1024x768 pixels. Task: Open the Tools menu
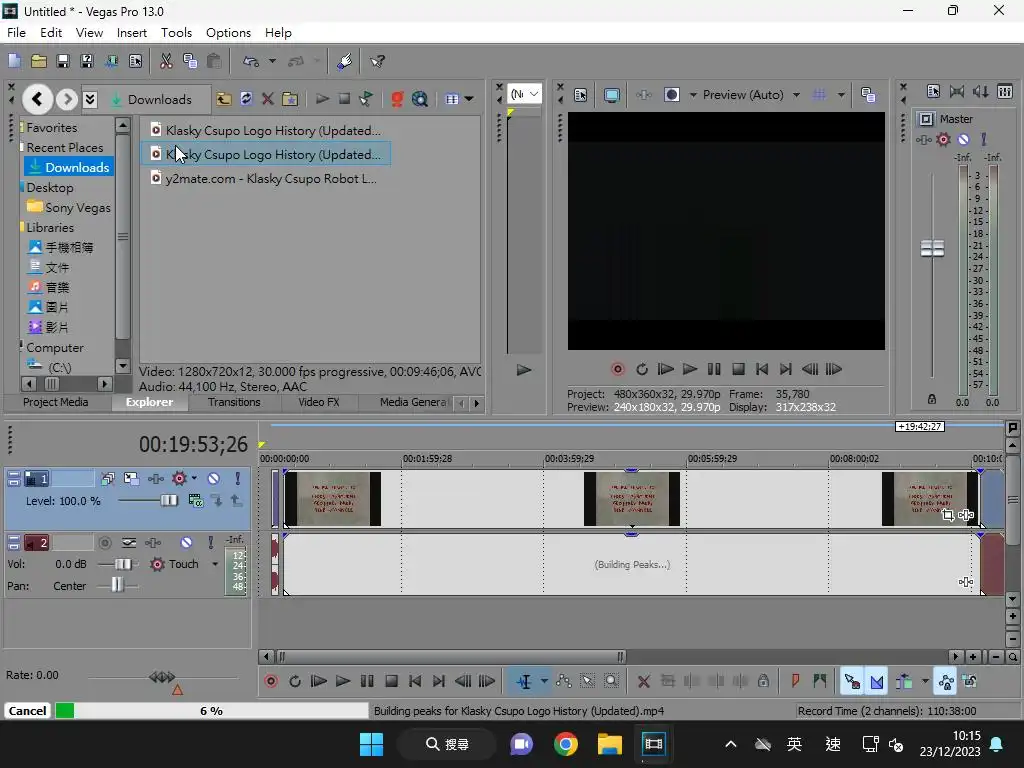coord(176,33)
